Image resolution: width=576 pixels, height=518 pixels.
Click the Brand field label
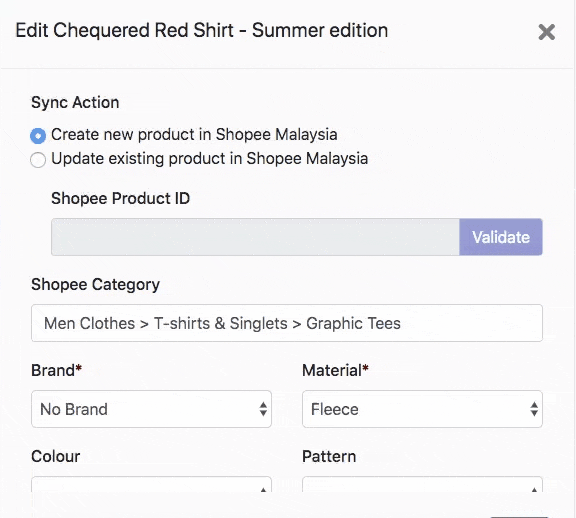coord(56,370)
